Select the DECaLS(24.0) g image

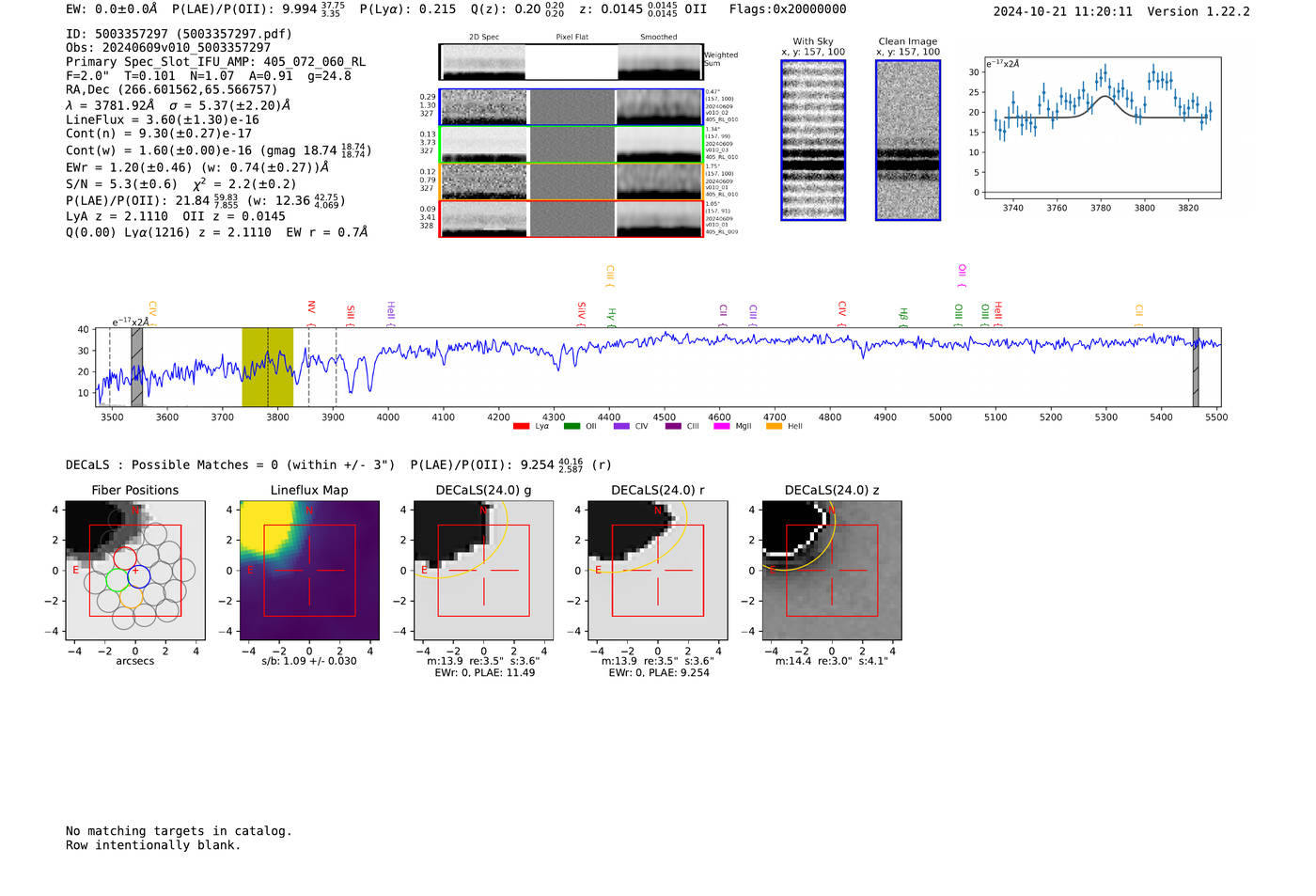point(484,571)
